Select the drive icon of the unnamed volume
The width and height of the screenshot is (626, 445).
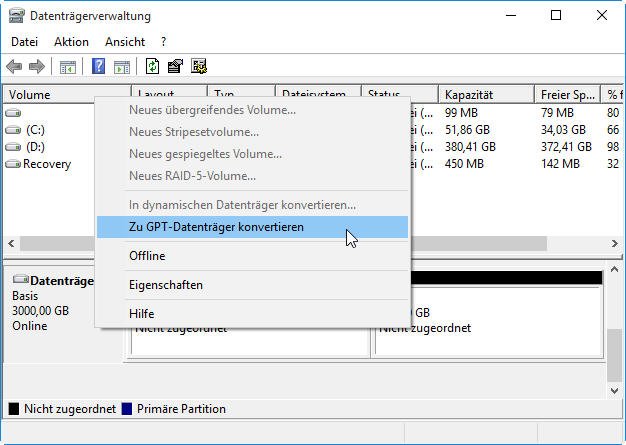(x=13, y=113)
